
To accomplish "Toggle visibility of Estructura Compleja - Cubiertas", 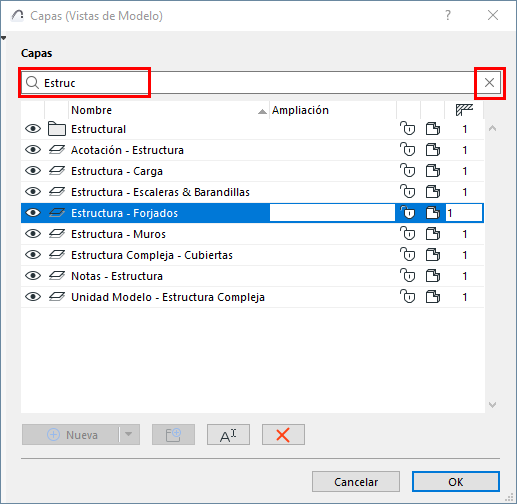I will (33, 255).
